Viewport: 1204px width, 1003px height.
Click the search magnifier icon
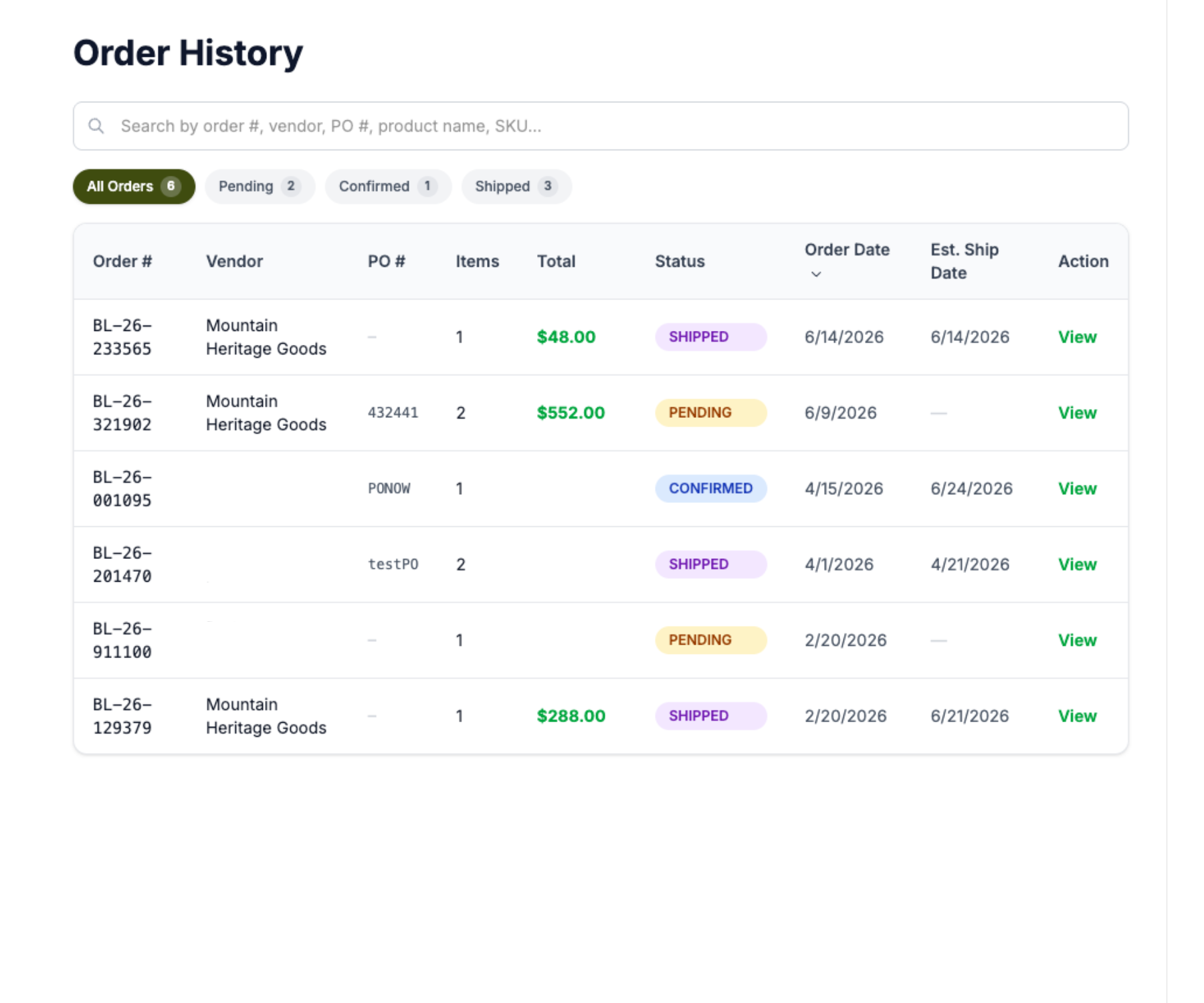[96, 126]
